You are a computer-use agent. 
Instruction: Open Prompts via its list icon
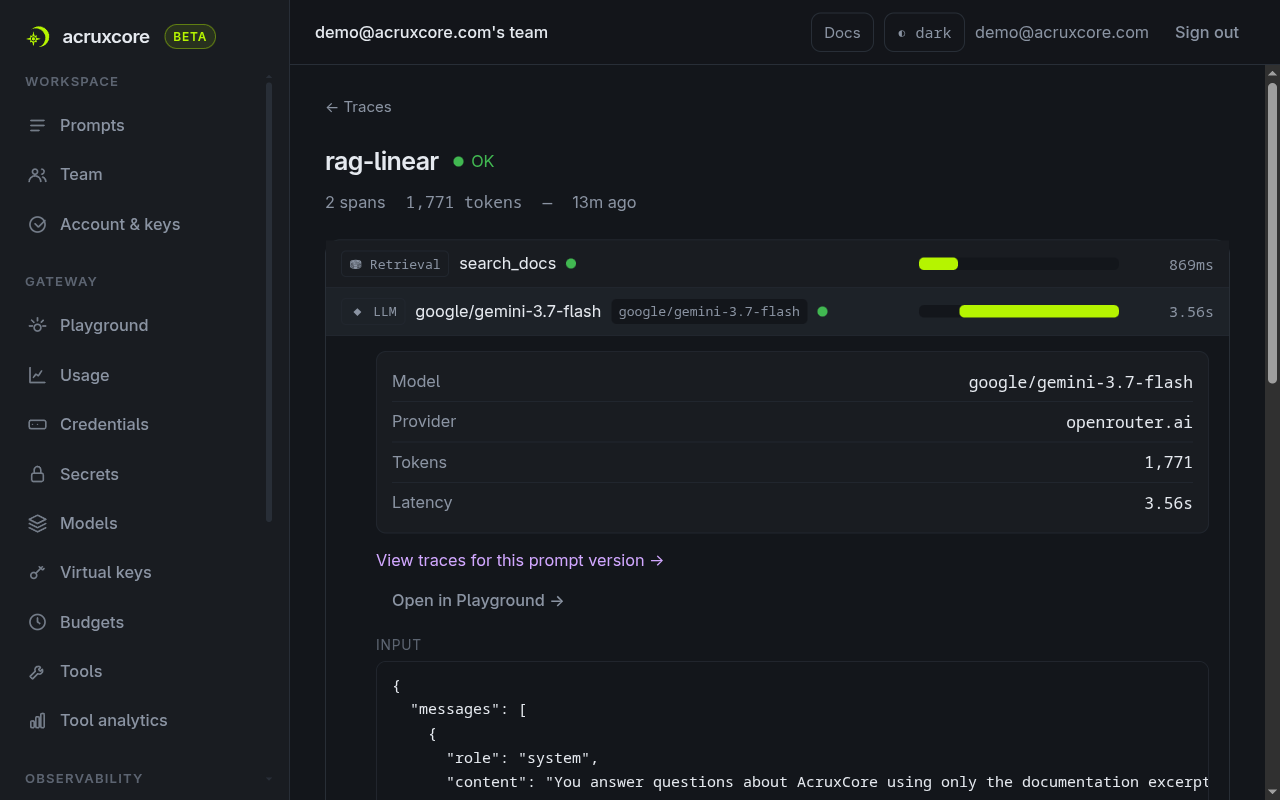tap(37, 125)
